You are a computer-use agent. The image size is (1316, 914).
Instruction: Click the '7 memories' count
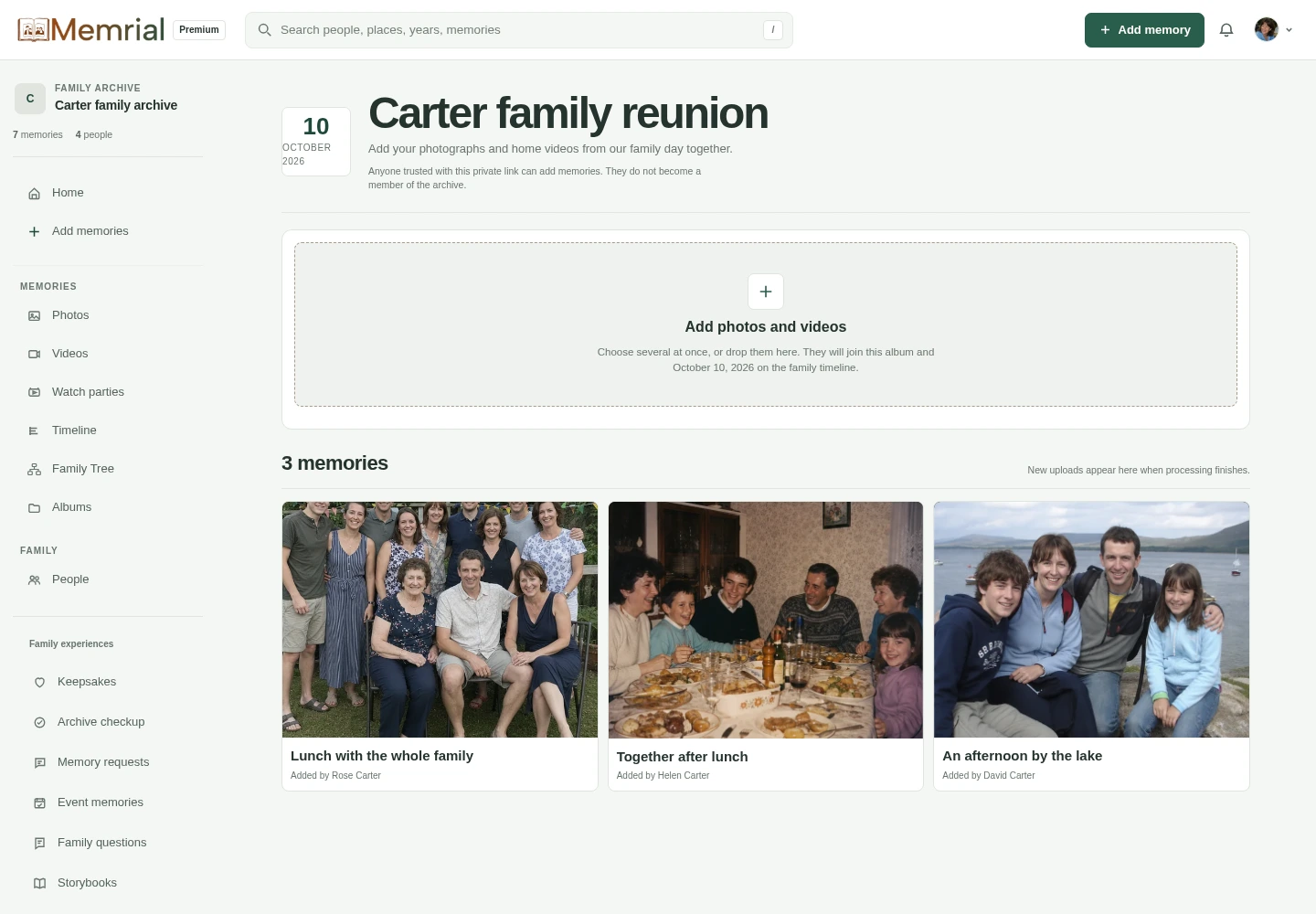[x=37, y=134]
